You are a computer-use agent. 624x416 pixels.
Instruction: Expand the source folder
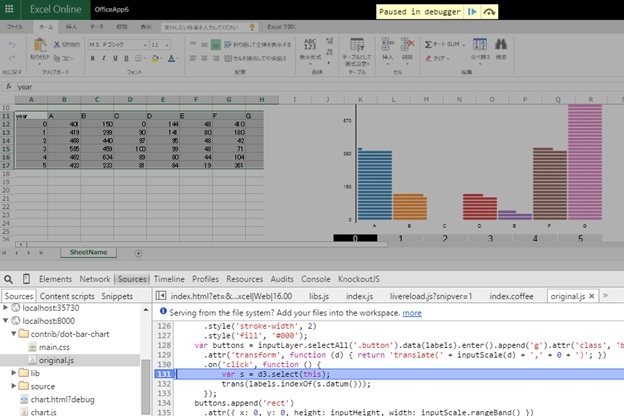pyautogui.click(x=14, y=386)
